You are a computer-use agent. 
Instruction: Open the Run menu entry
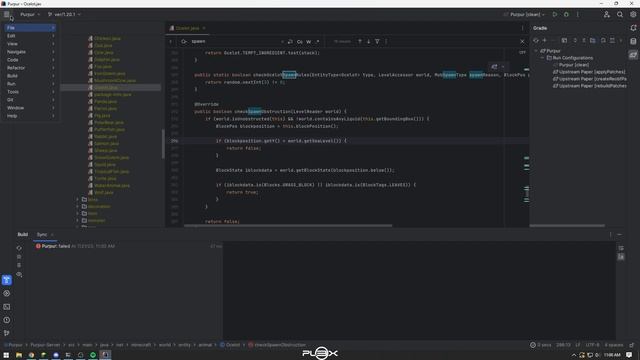coord(30,84)
